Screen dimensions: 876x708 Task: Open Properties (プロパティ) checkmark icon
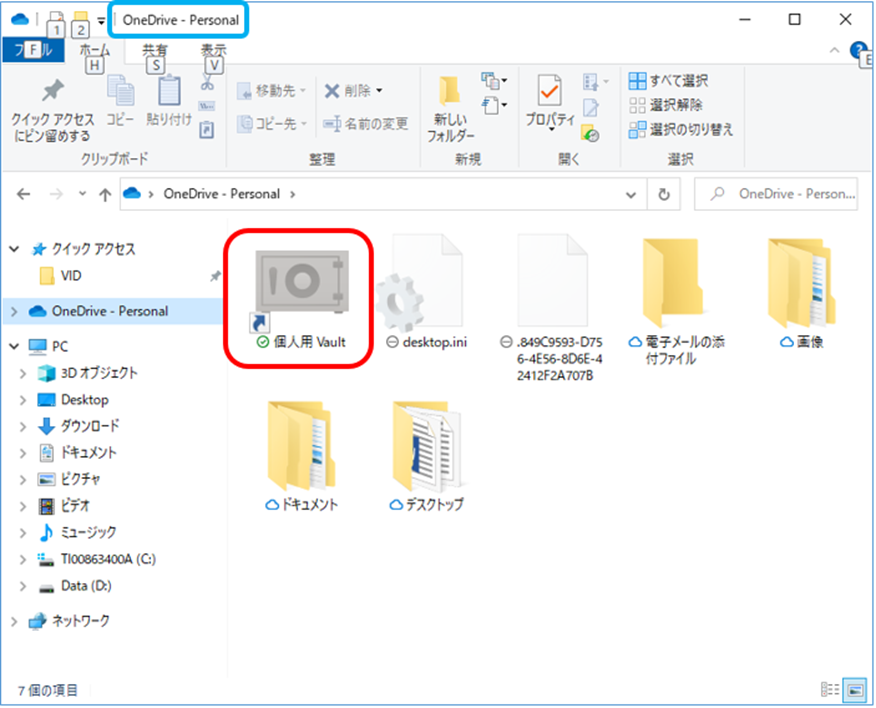[x=550, y=91]
